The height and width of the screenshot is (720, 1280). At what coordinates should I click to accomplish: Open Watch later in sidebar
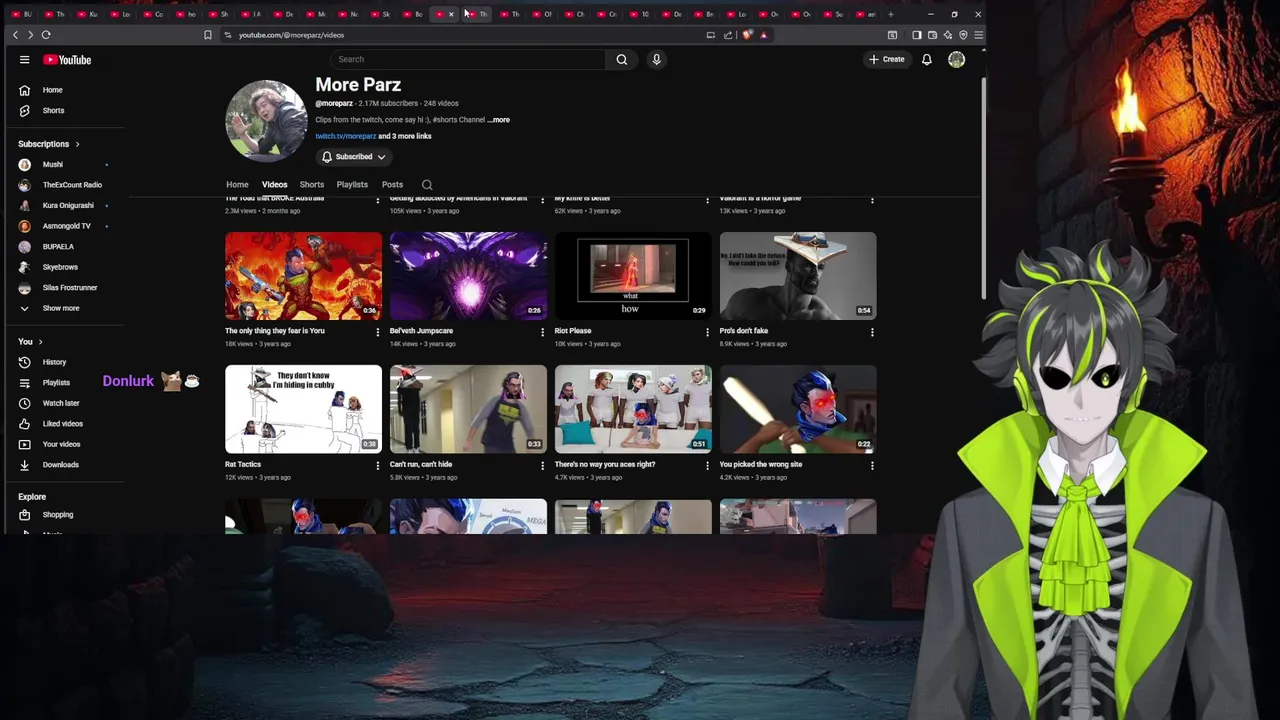point(60,403)
